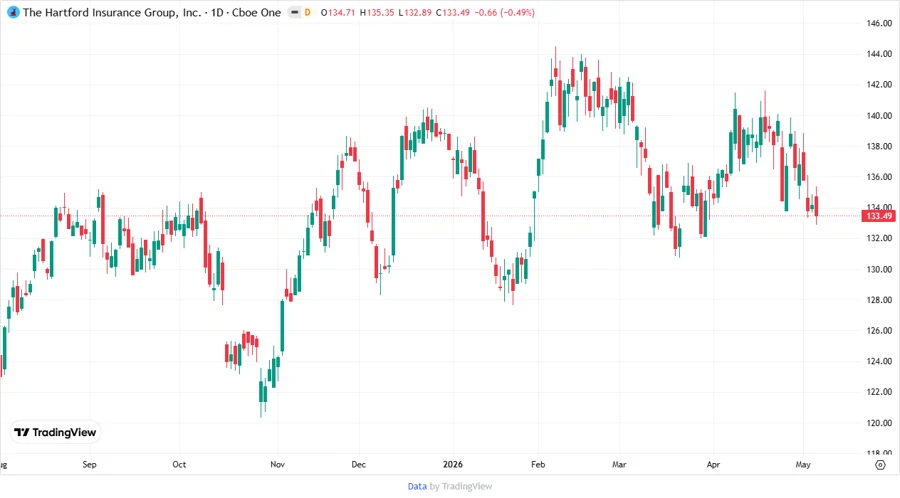
Task: Open chart settings gear icon
Action: (x=880, y=465)
